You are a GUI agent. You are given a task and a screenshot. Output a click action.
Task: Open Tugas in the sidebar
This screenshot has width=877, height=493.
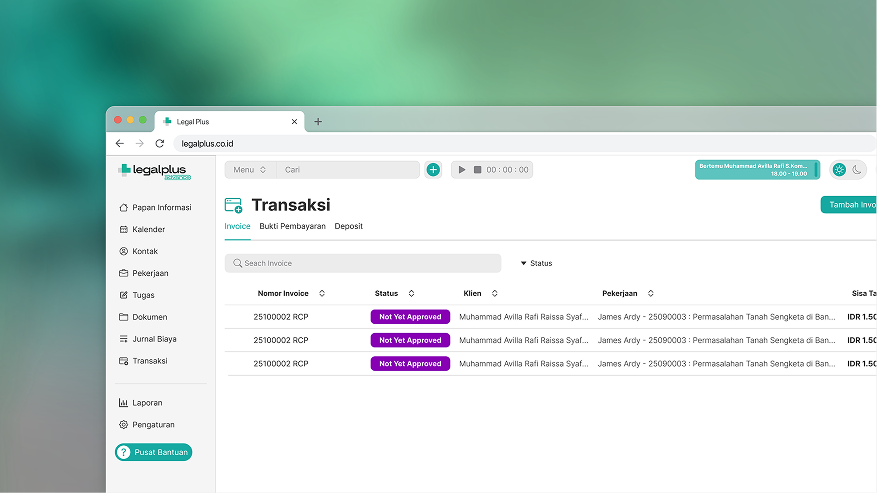pyautogui.click(x=136, y=295)
